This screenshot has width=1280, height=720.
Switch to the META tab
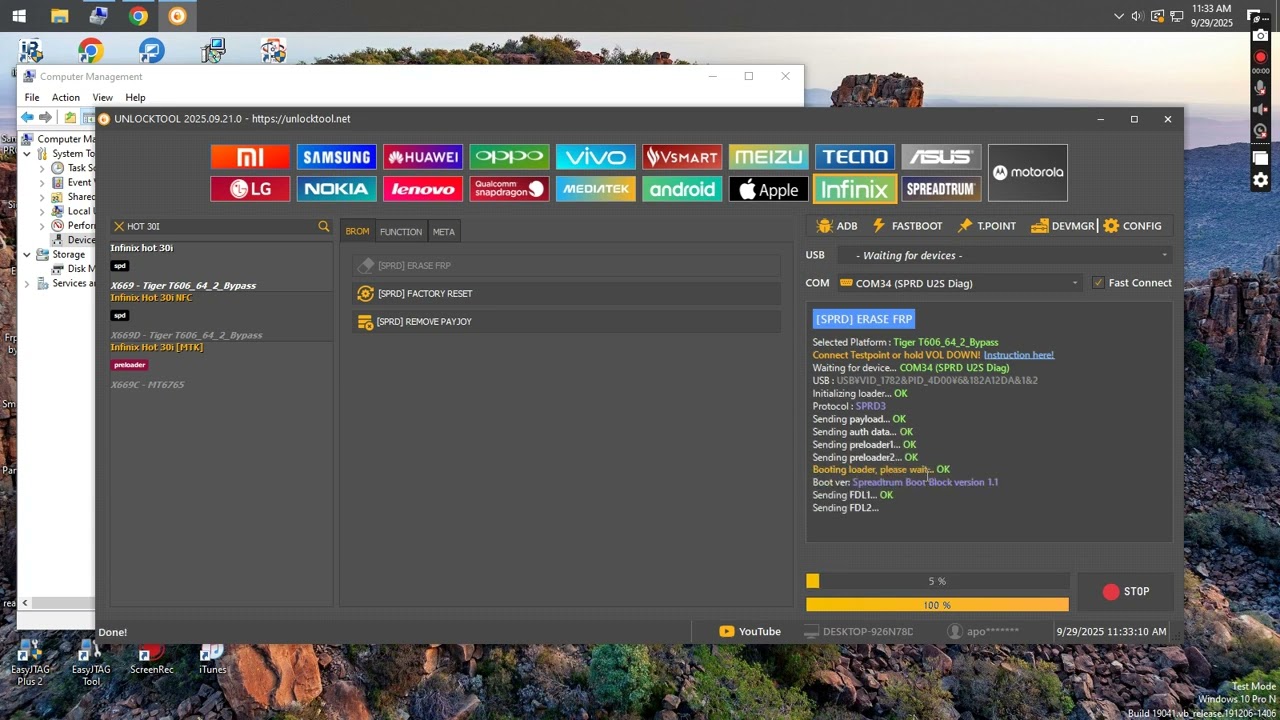coord(443,232)
